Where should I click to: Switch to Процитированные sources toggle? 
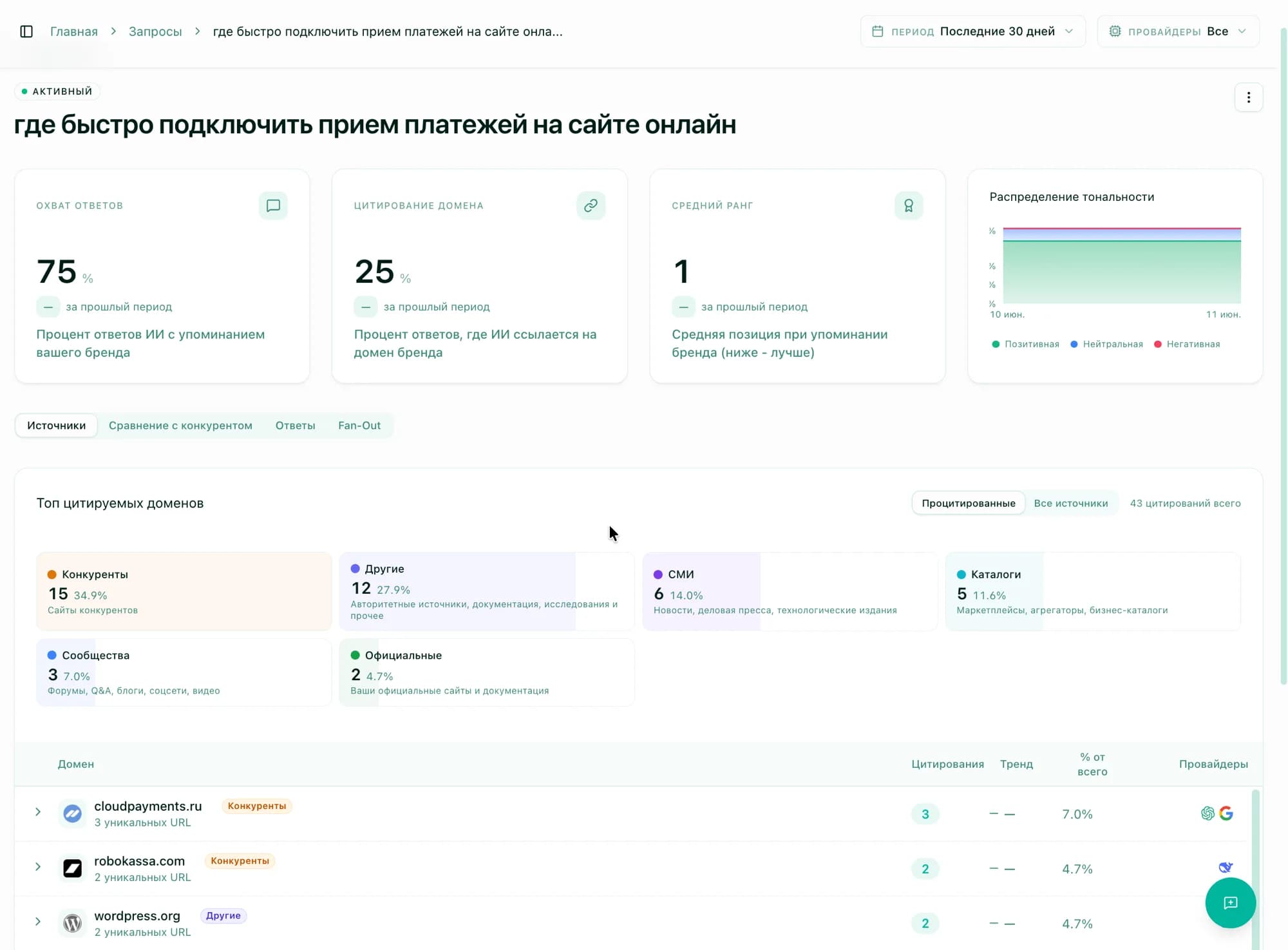point(968,503)
